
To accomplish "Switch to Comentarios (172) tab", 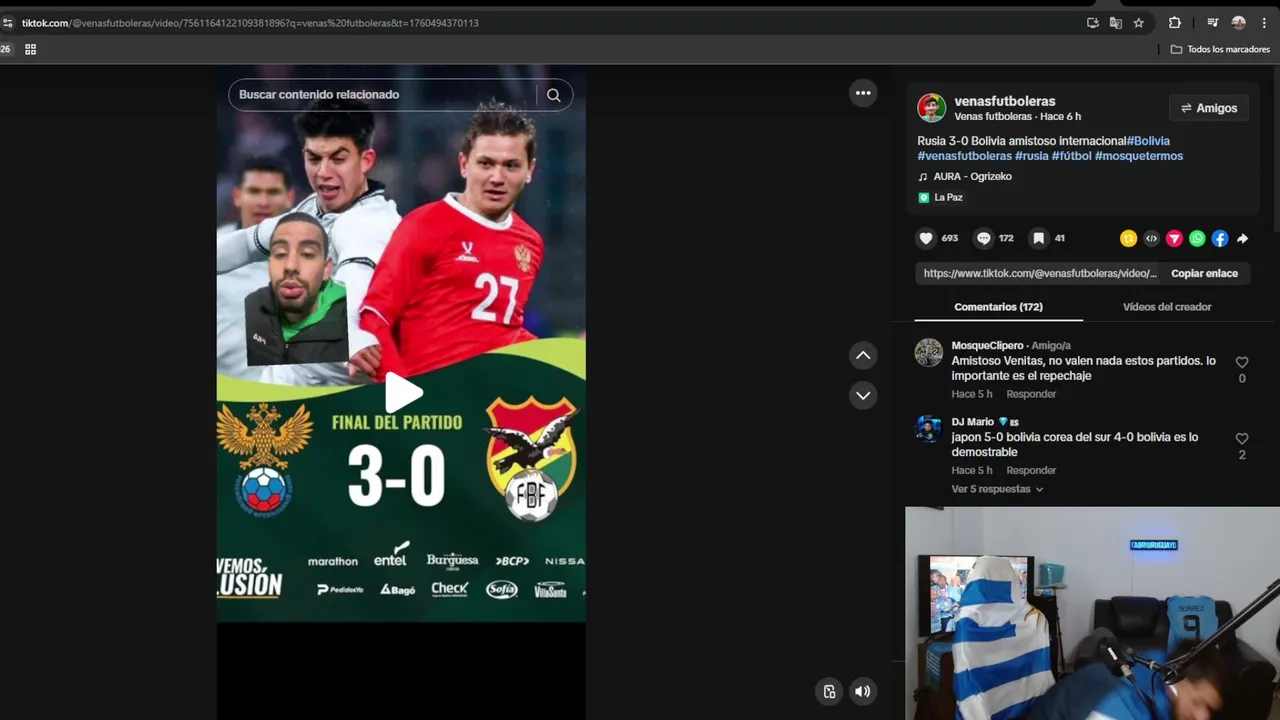I will click(998, 307).
